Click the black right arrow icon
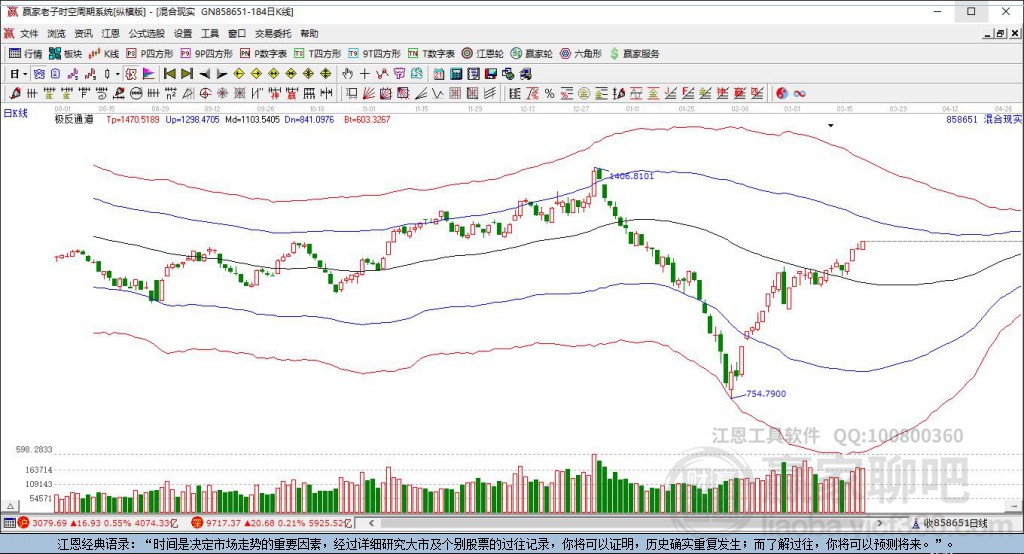The height and width of the screenshot is (554, 1024). coord(222,74)
